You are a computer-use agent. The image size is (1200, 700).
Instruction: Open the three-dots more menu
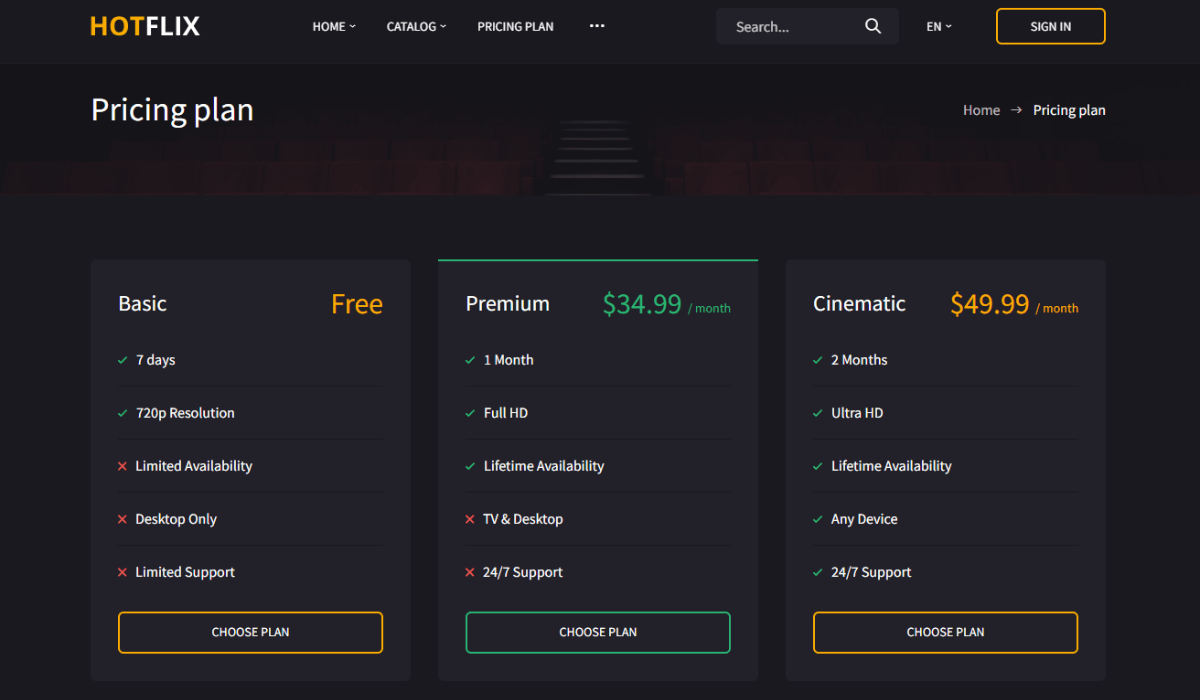[x=597, y=26]
